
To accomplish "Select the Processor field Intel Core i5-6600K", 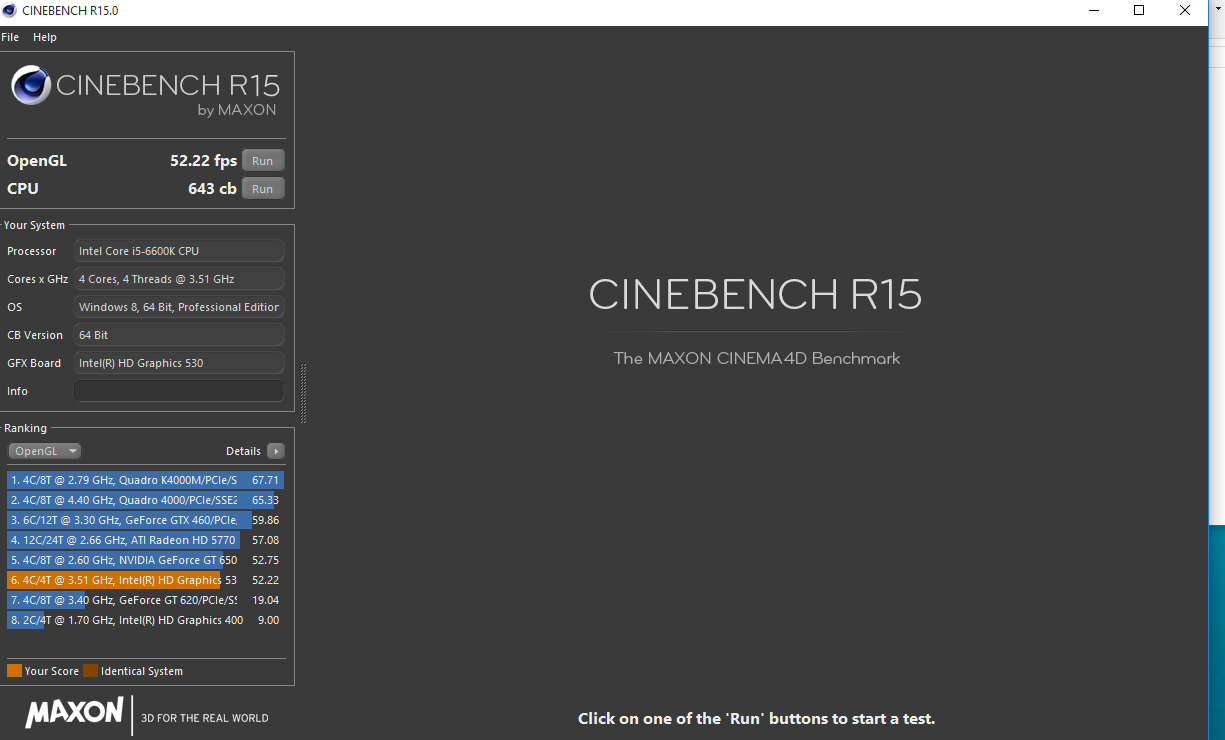I will coord(179,251).
